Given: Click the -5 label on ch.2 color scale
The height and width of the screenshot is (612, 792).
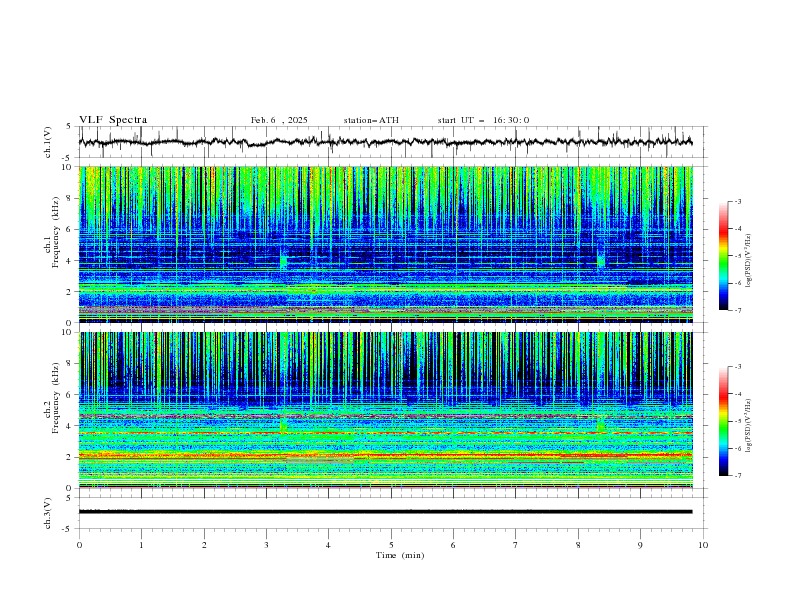Looking at the screenshot, I should 737,421.
